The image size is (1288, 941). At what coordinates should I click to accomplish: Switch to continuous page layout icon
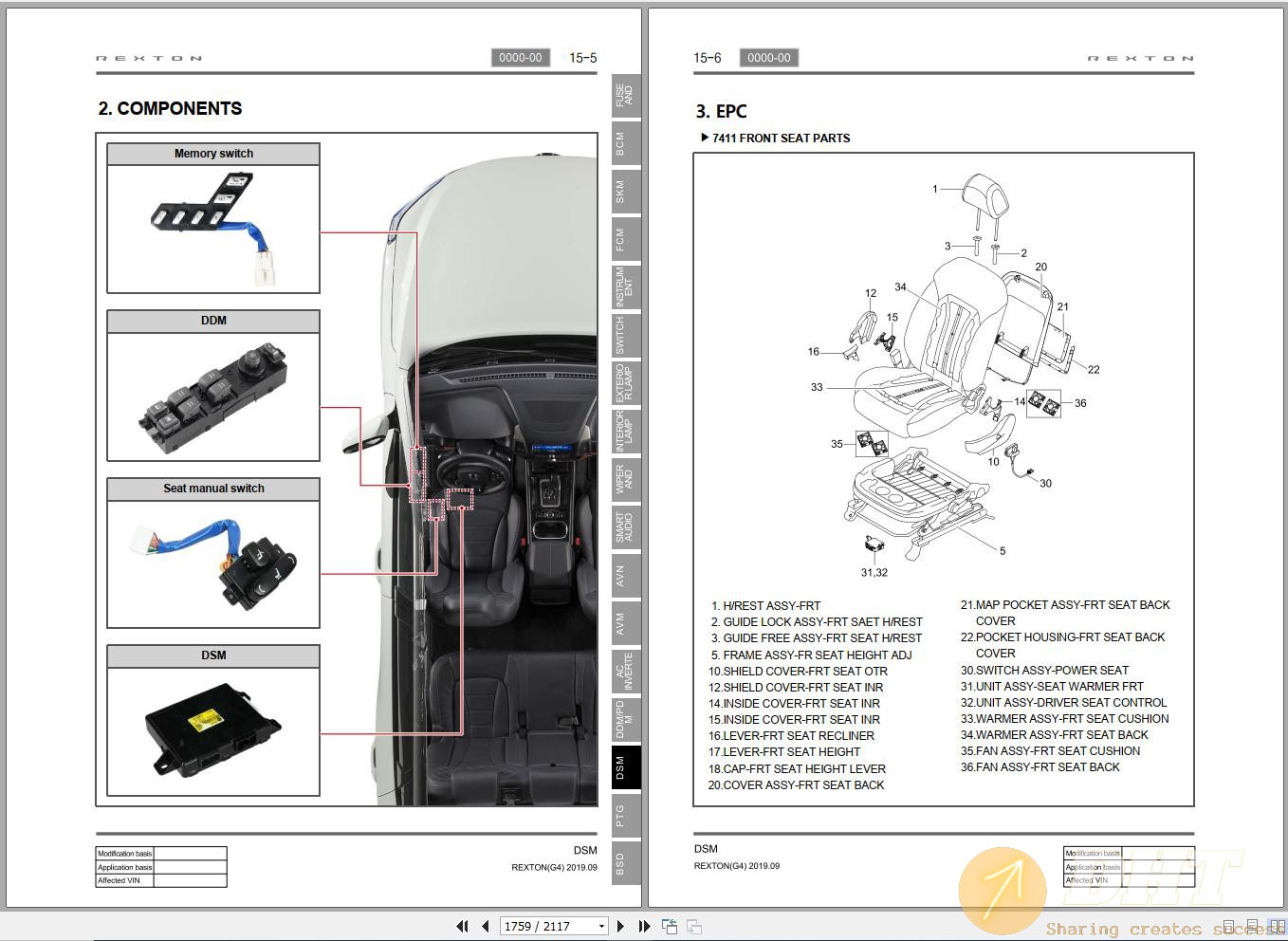click(1253, 927)
